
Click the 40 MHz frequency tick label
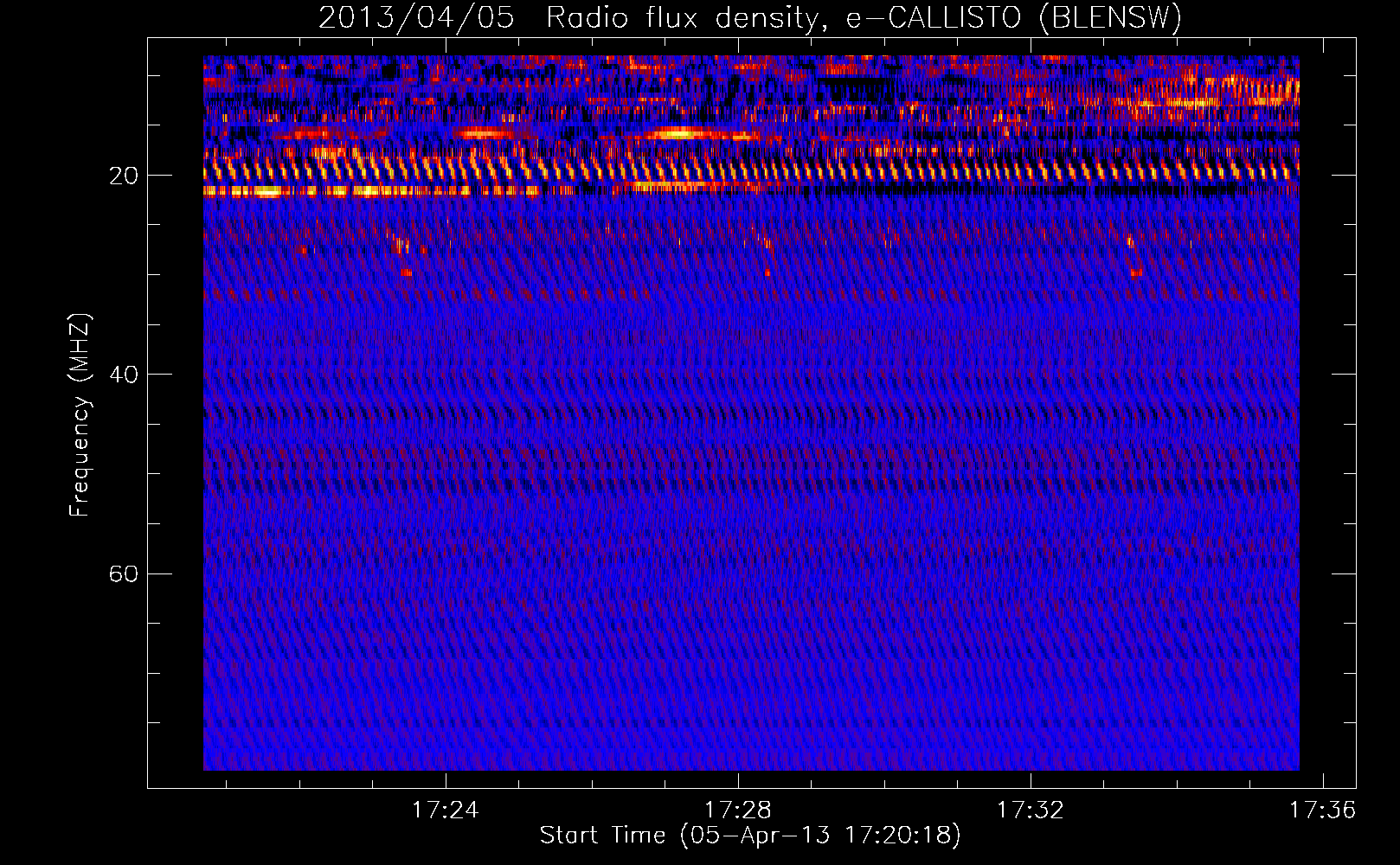(124, 375)
